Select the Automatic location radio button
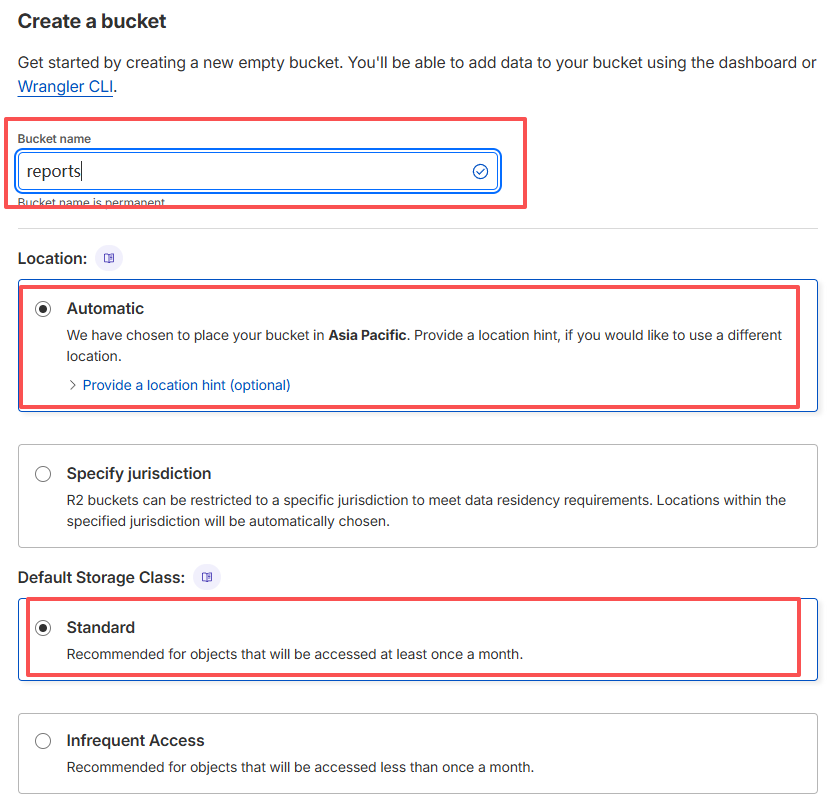This screenshot has width=833, height=800. point(43,309)
